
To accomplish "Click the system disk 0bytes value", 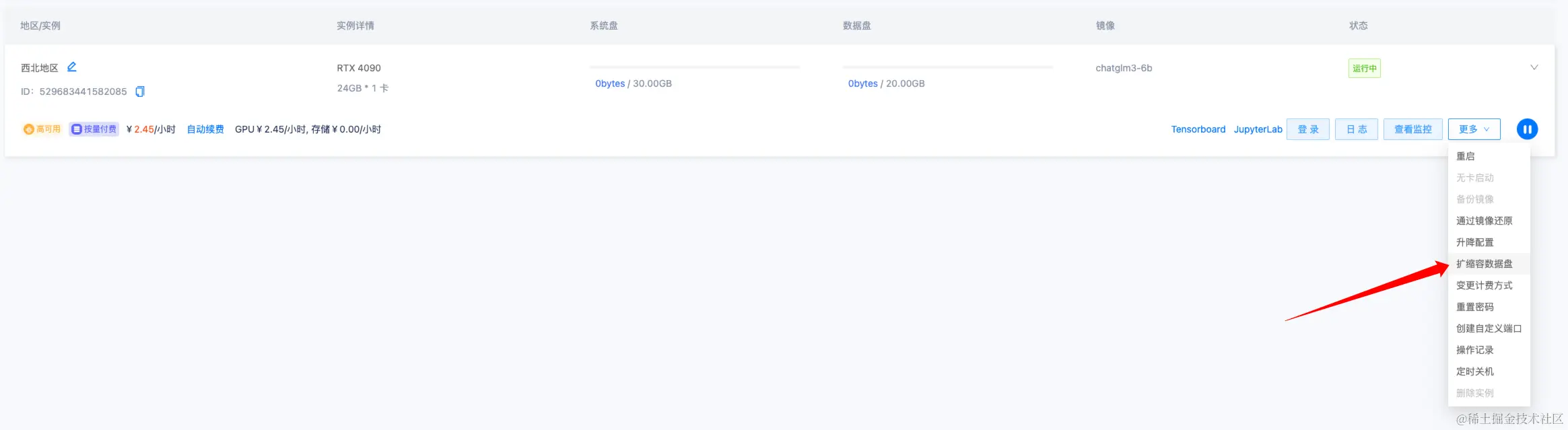I will tap(610, 83).
